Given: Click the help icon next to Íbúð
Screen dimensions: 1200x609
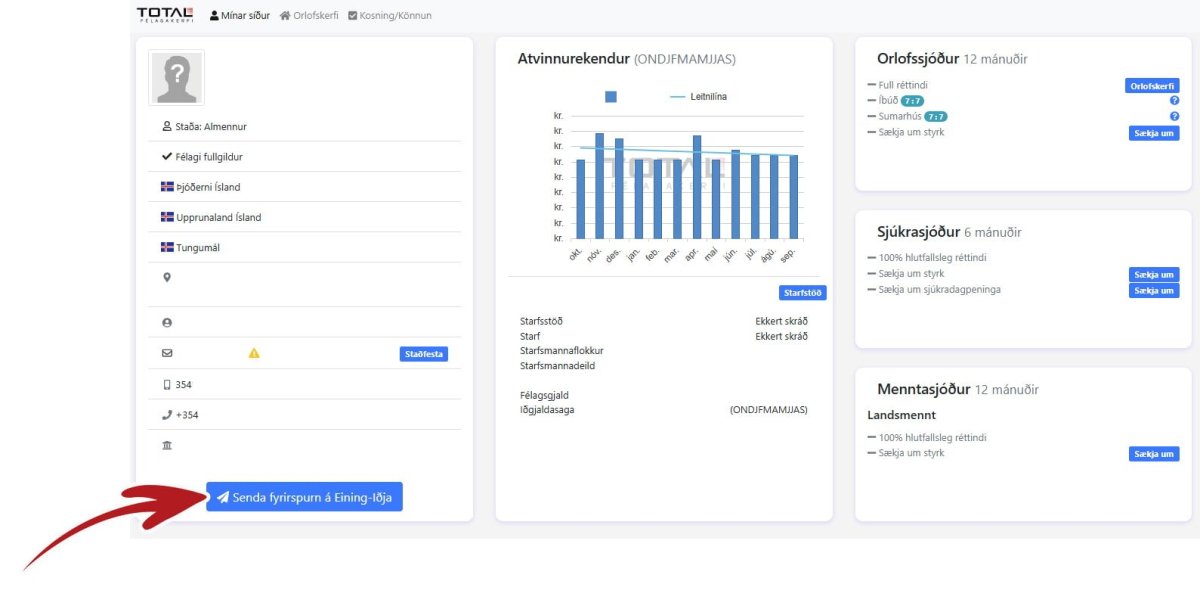Looking at the screenshot, I should coord(1174,101).
